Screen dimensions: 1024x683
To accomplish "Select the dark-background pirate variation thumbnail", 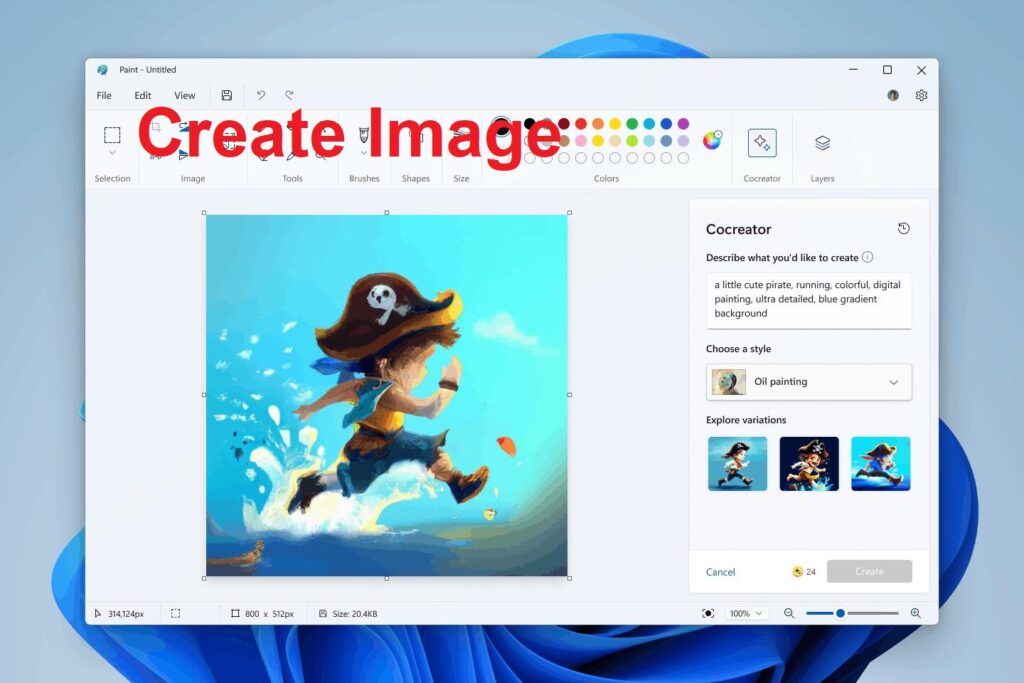I will (808, 464).
